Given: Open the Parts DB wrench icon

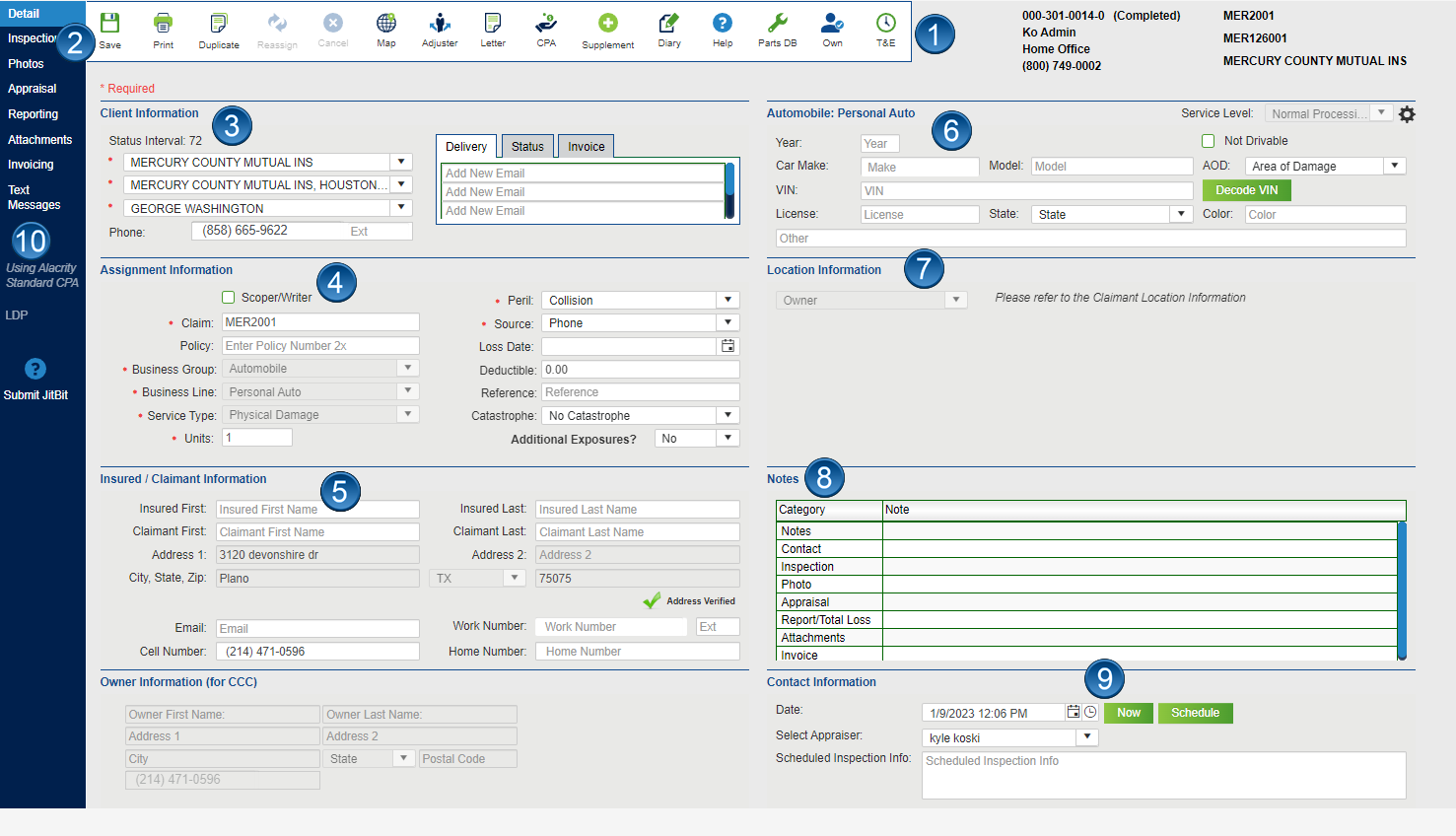Looking at the screenshot, I should pos(777,24).
